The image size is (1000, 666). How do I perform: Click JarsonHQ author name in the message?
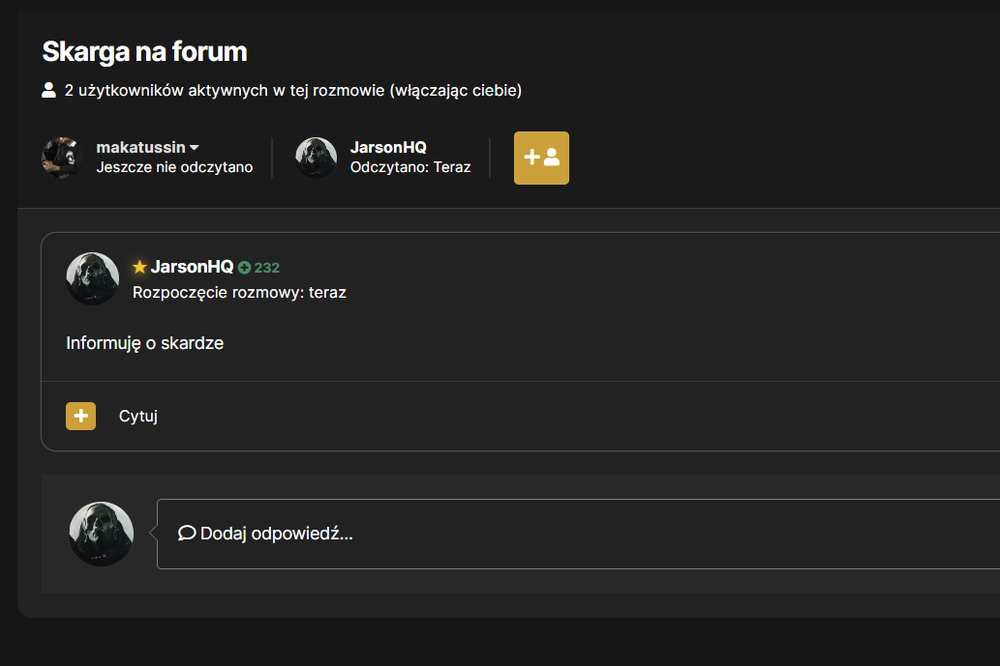point(192,267)
